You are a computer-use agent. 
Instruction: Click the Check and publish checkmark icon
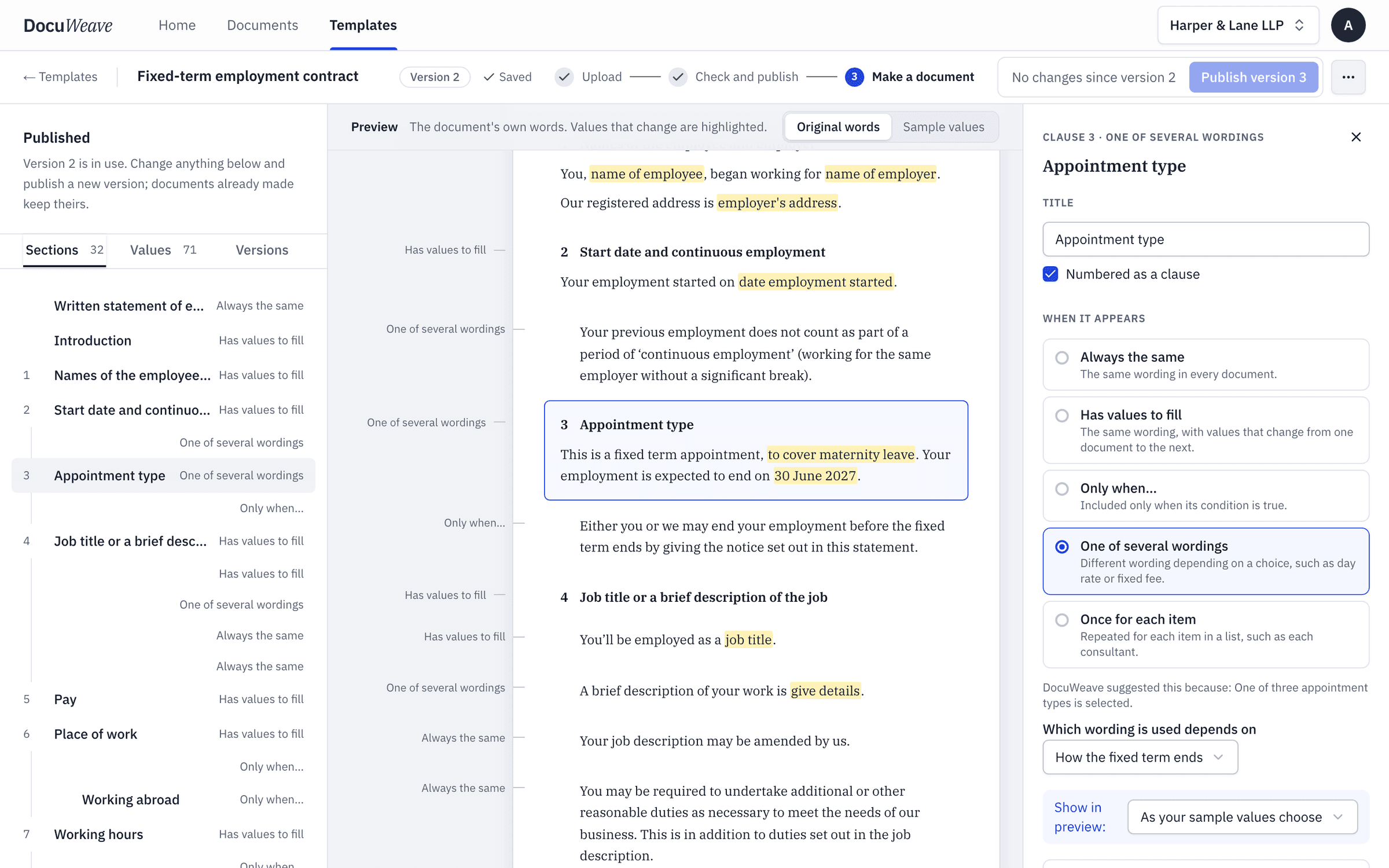pyautogui.click(x=678, y=77)
